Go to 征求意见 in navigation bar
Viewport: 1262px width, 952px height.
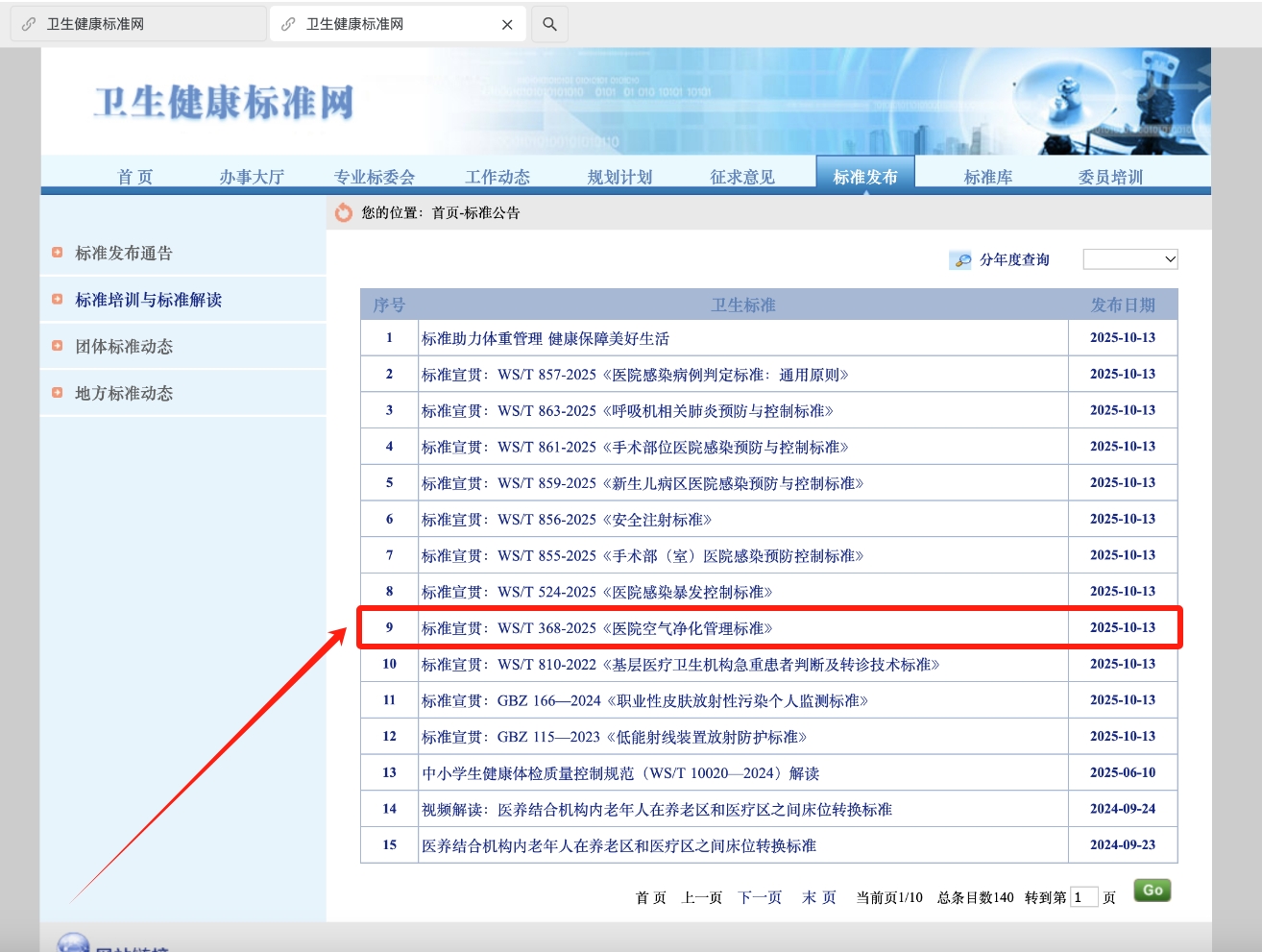741,177
